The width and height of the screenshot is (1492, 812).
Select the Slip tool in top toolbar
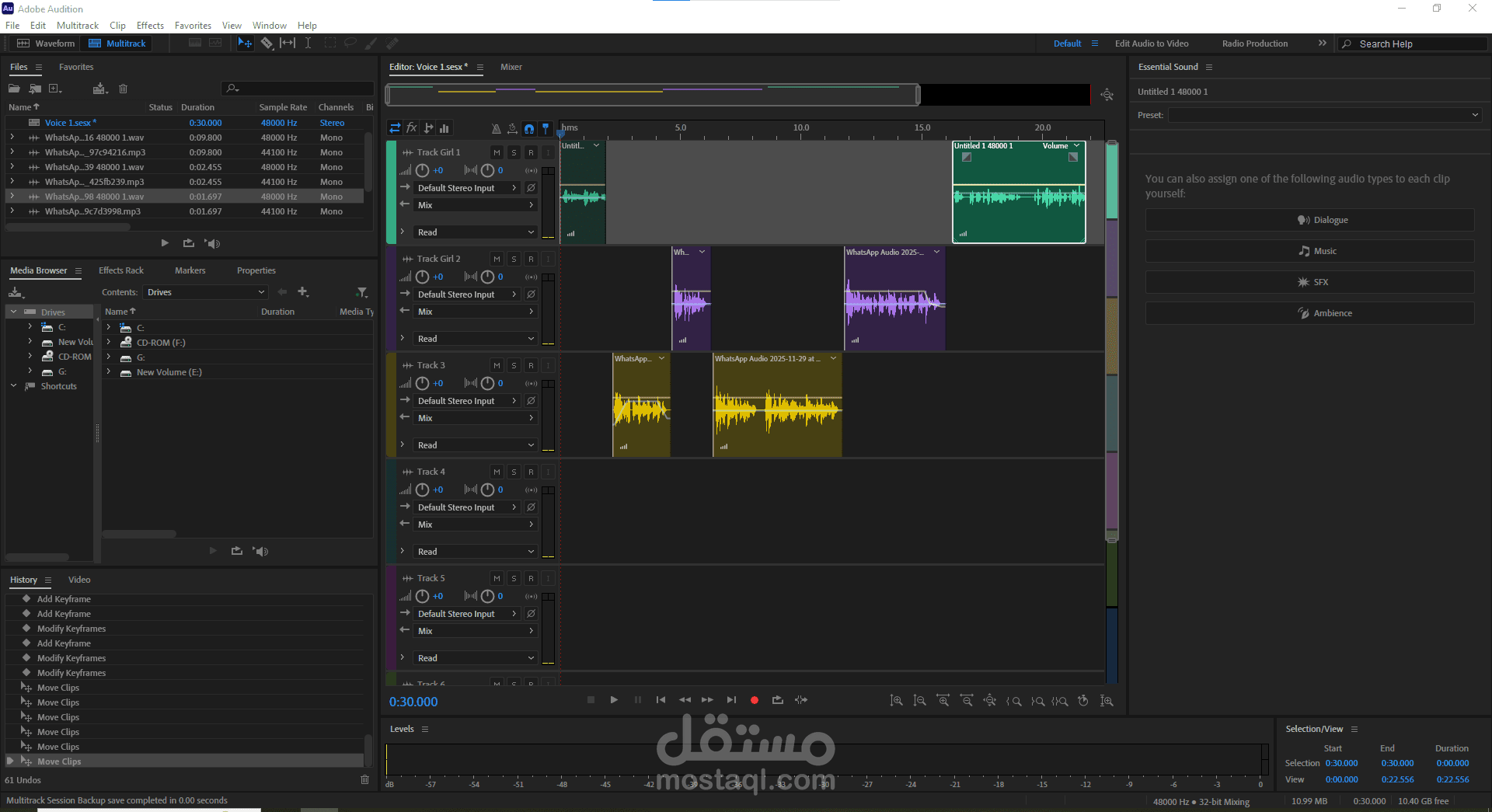(x=288, y=44)
